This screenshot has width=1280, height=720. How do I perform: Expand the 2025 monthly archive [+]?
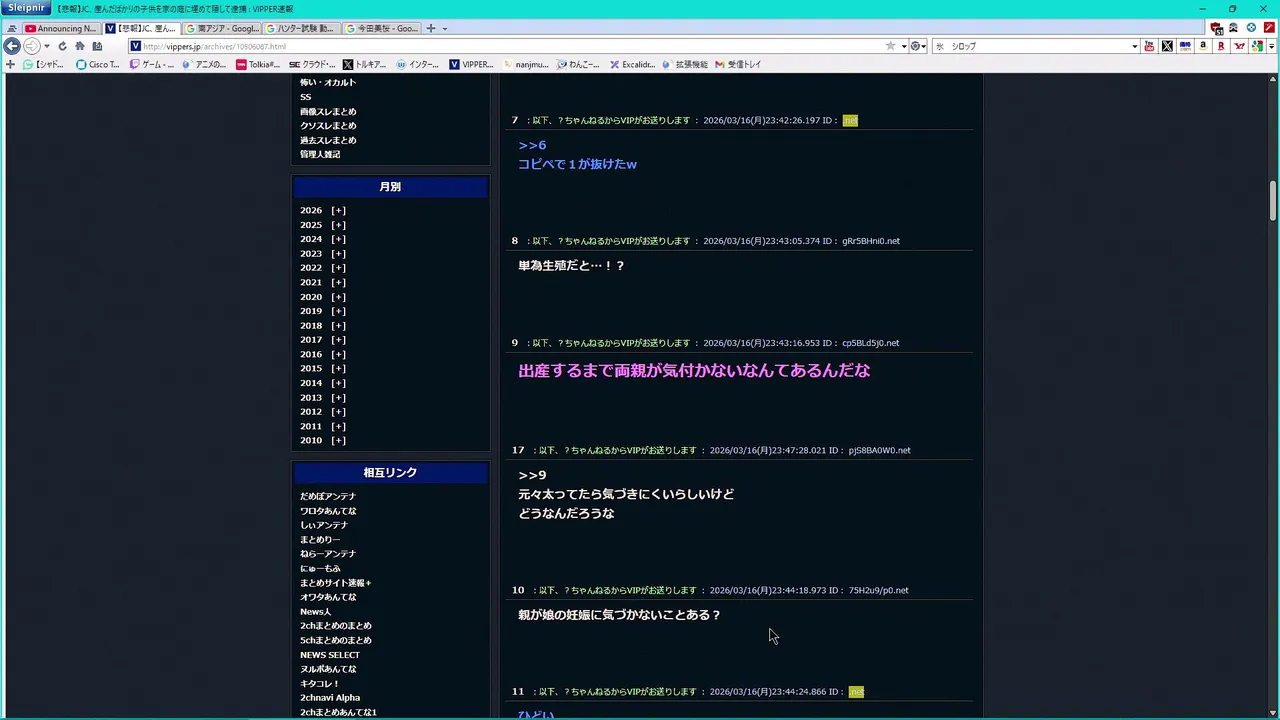[338, 225]
